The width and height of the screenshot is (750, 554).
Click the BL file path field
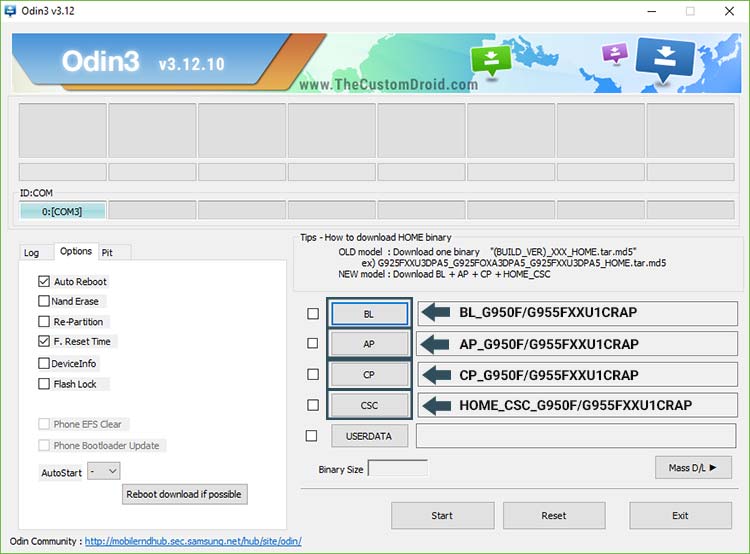pos(577,313)
